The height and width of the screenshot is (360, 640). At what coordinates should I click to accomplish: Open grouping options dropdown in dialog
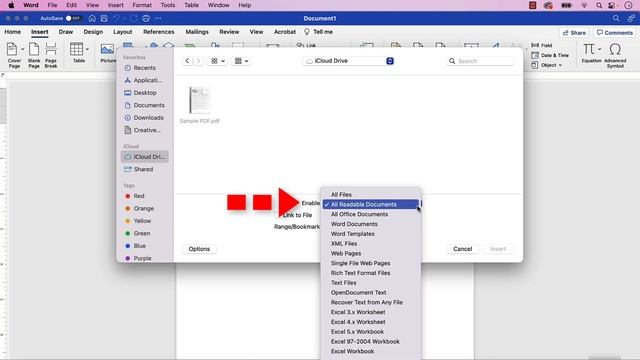pos(241,61)
